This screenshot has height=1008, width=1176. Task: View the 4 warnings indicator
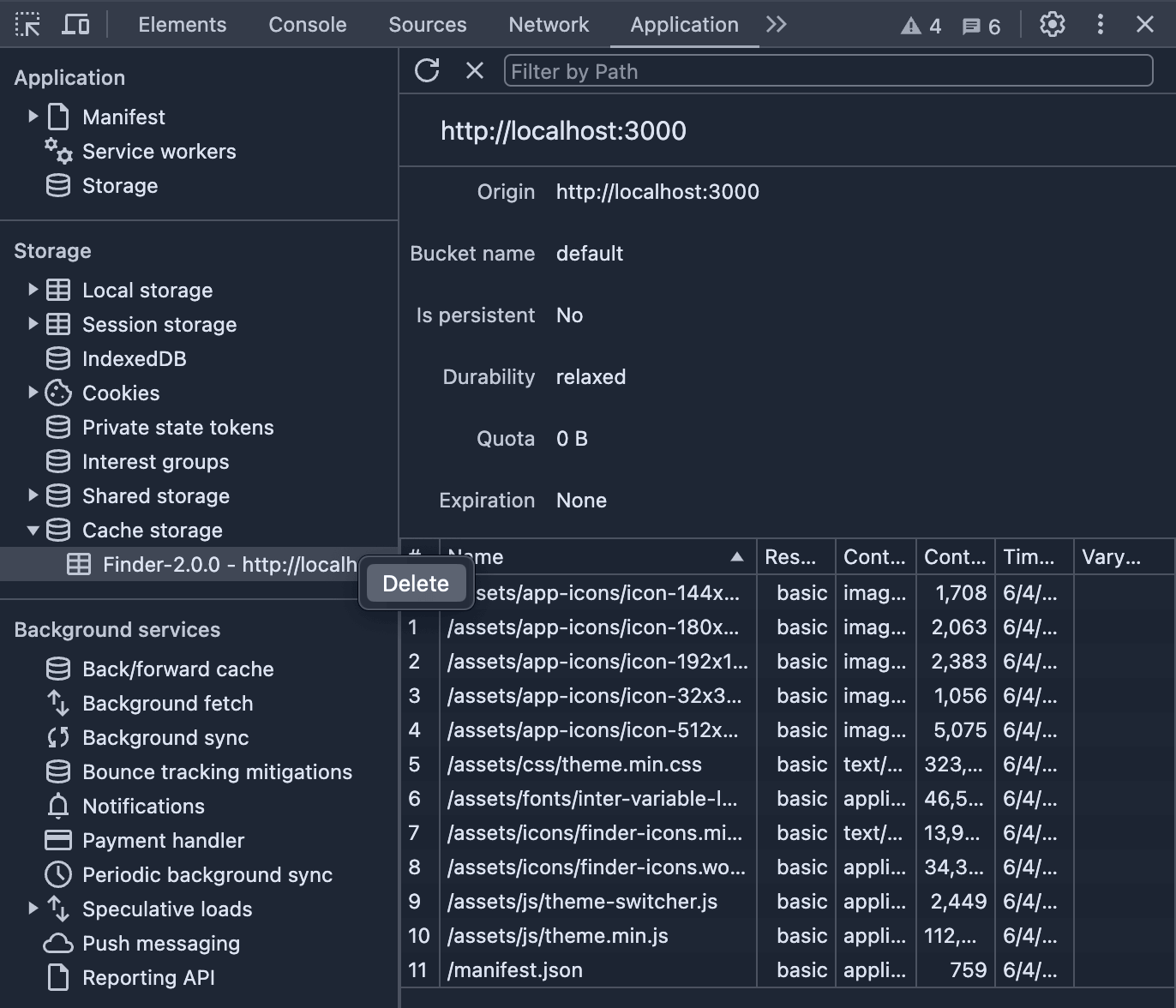(x=921, y=25)
